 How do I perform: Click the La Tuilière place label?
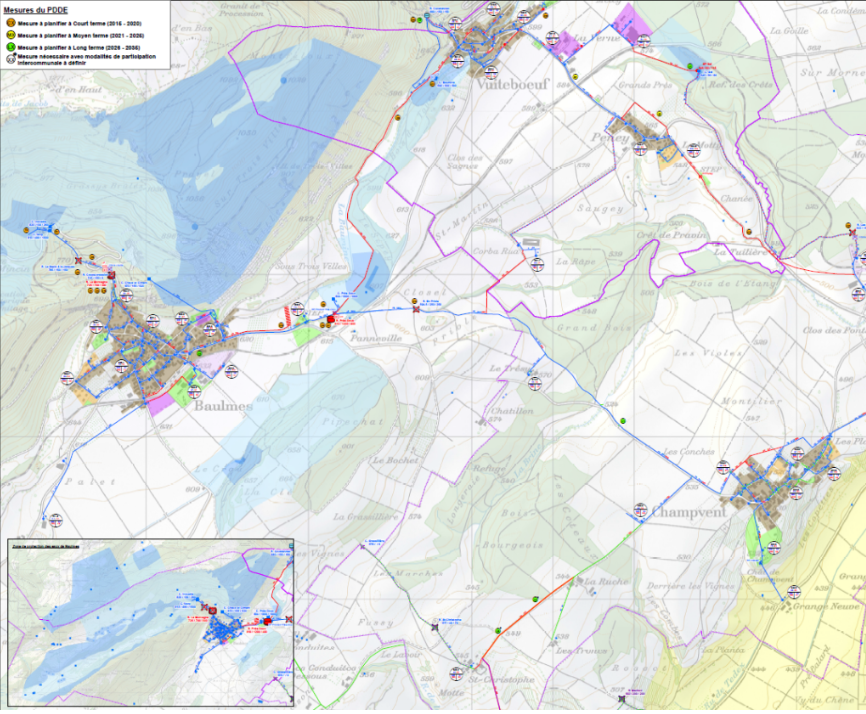point(741,252)
